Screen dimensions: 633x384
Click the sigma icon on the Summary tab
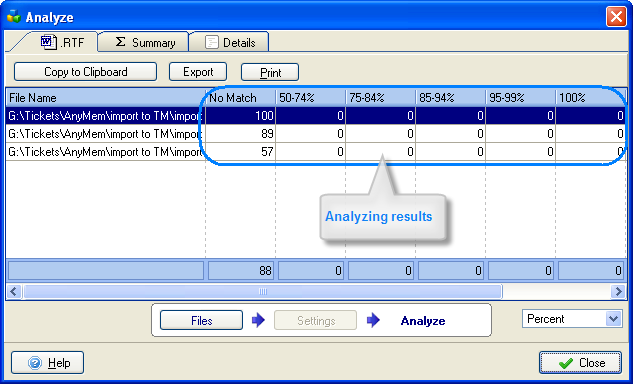tap(120, 42)
